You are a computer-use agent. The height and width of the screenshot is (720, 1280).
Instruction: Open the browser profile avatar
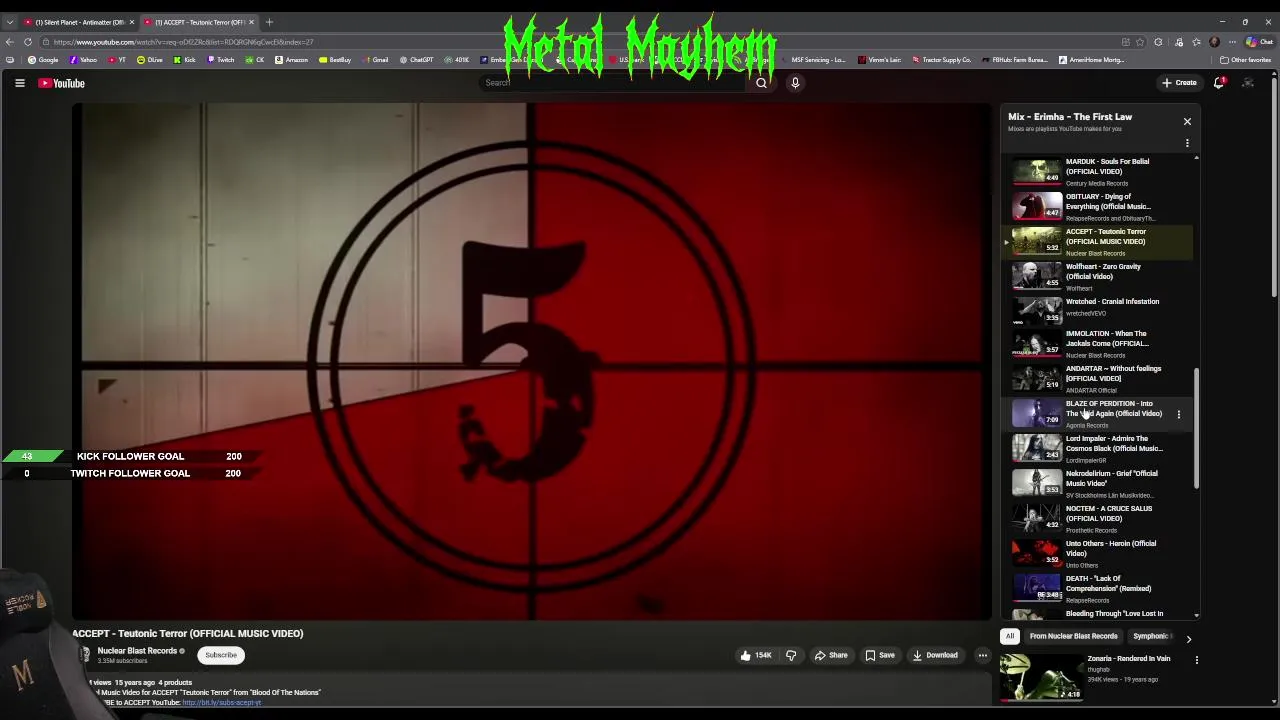pyautogui.click(x=1214, y=42)
